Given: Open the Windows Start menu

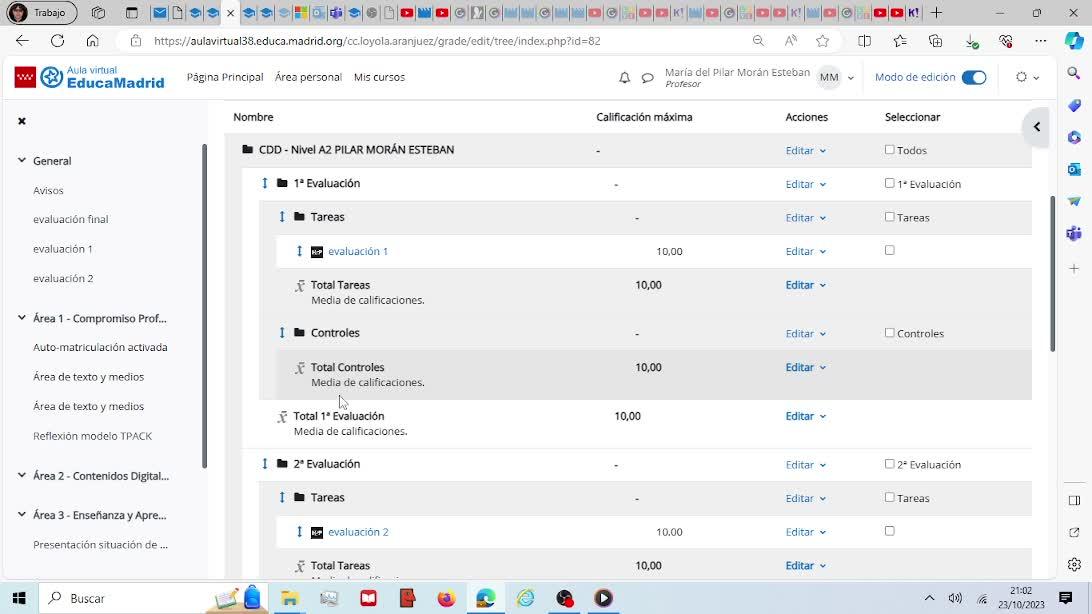Looking at the screenshot, I should pos(18,598).
